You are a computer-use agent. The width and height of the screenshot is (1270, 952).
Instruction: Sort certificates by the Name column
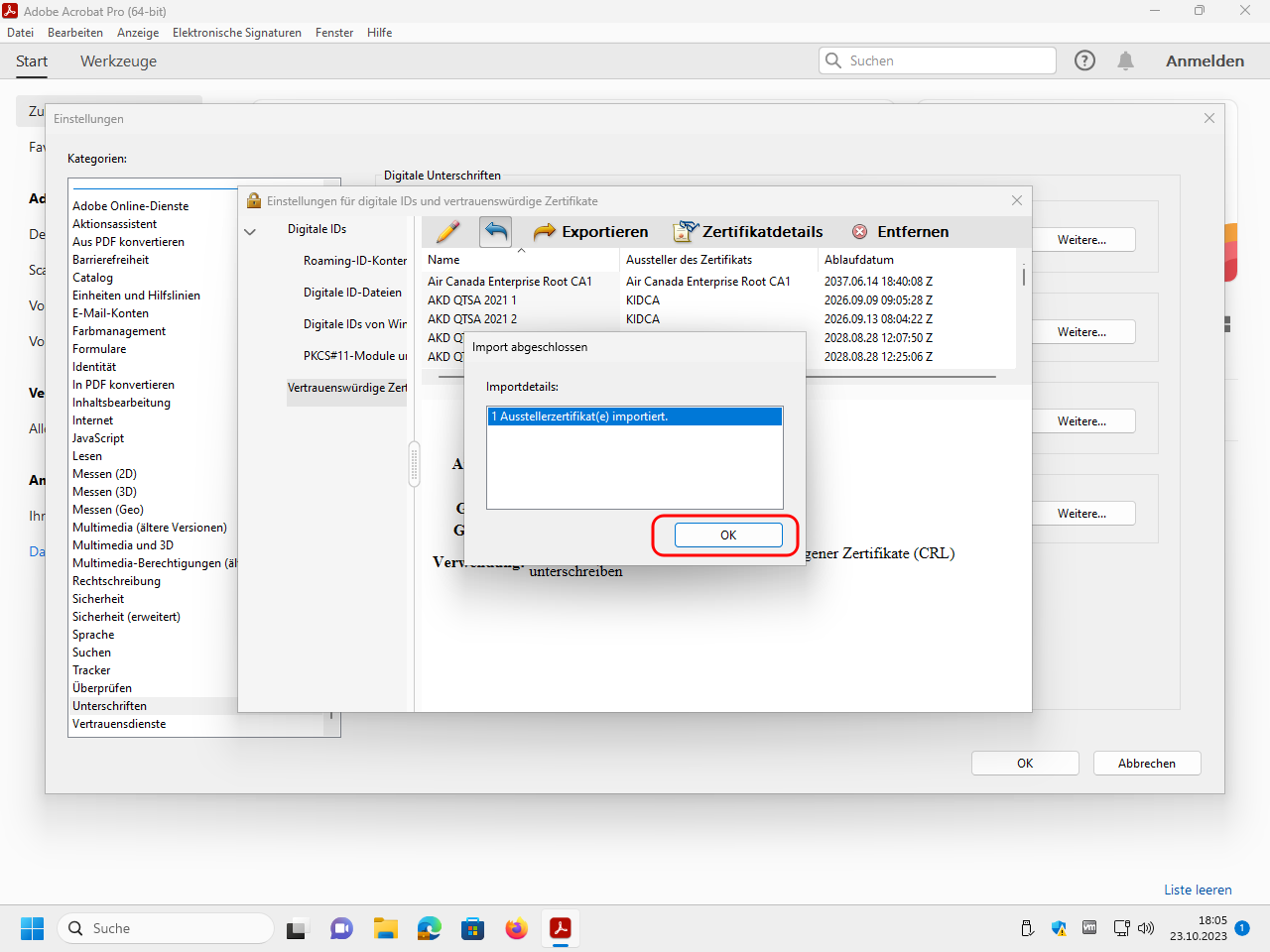click(x=444, y=260)
